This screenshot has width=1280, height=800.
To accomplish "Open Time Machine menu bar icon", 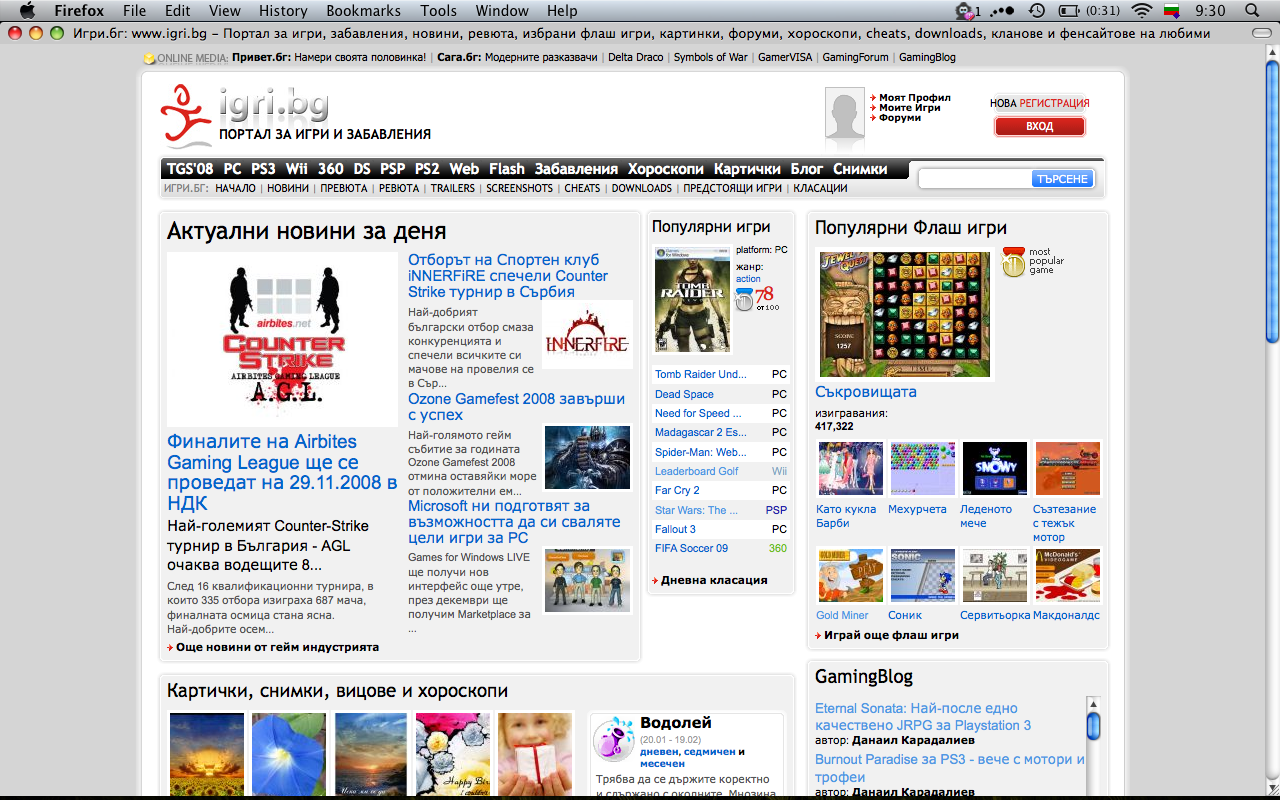I will pyautogui.click(x=1037, y=11).
